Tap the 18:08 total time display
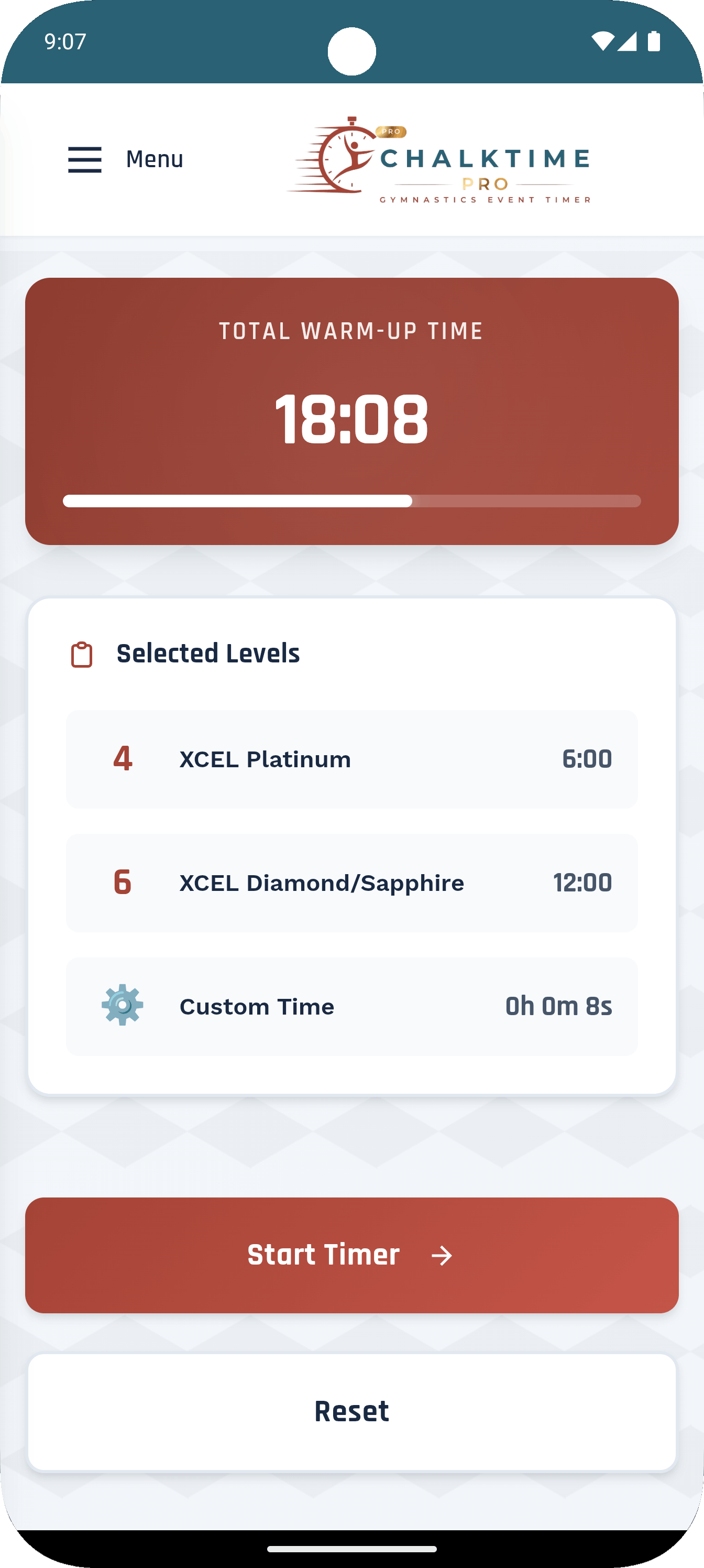 click(x=351, y=419)
